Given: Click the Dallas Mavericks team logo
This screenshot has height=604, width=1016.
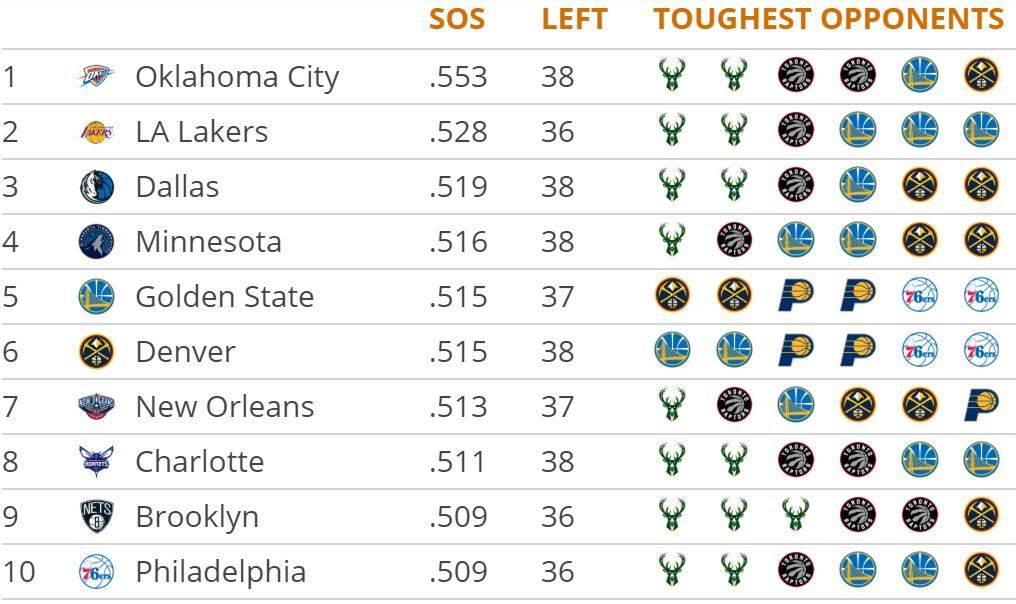Looking at the screenshot, I should point(96,187).
